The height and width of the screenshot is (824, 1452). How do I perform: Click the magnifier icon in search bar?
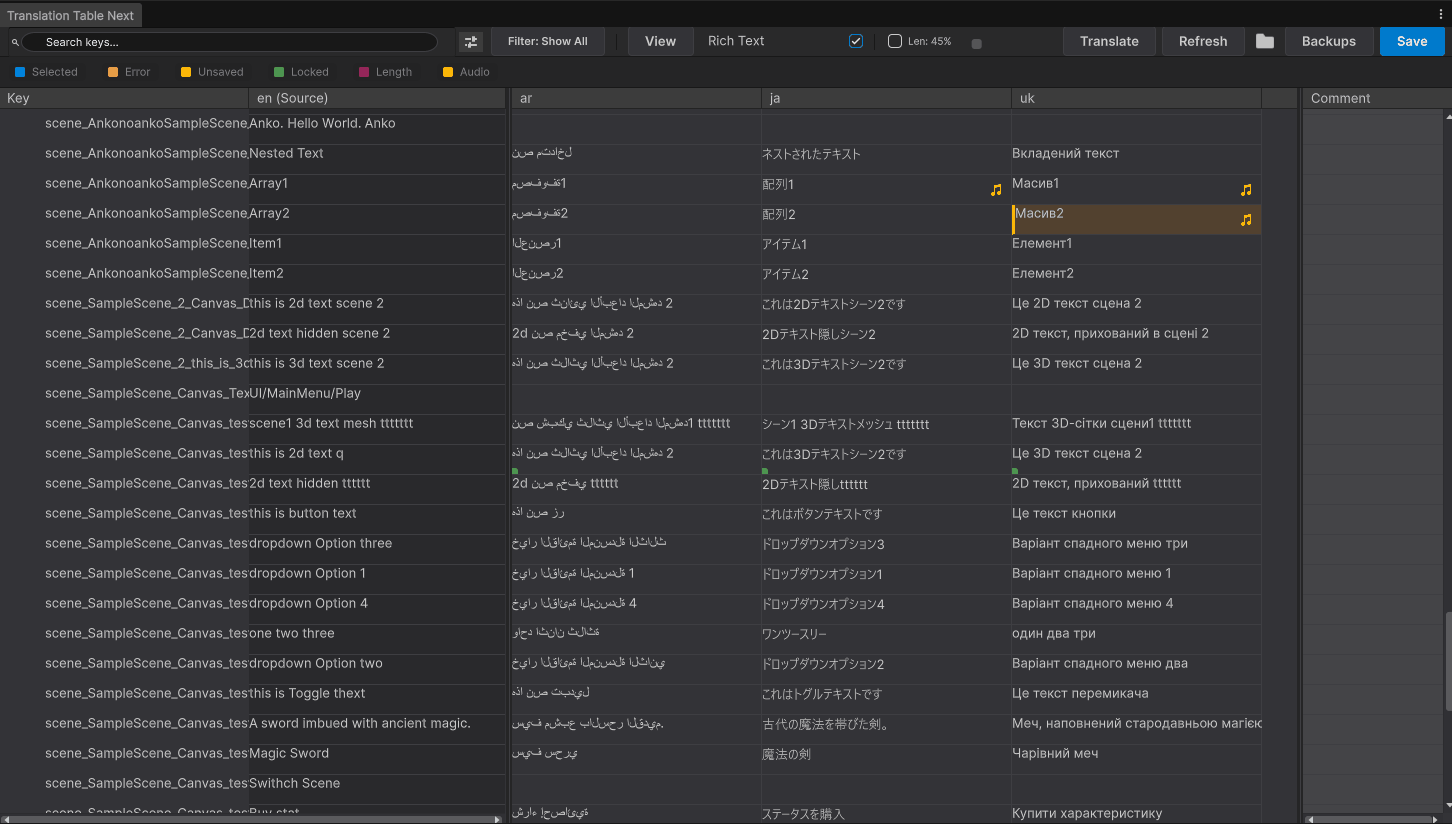pyautogui.click(x=15, y=43)
